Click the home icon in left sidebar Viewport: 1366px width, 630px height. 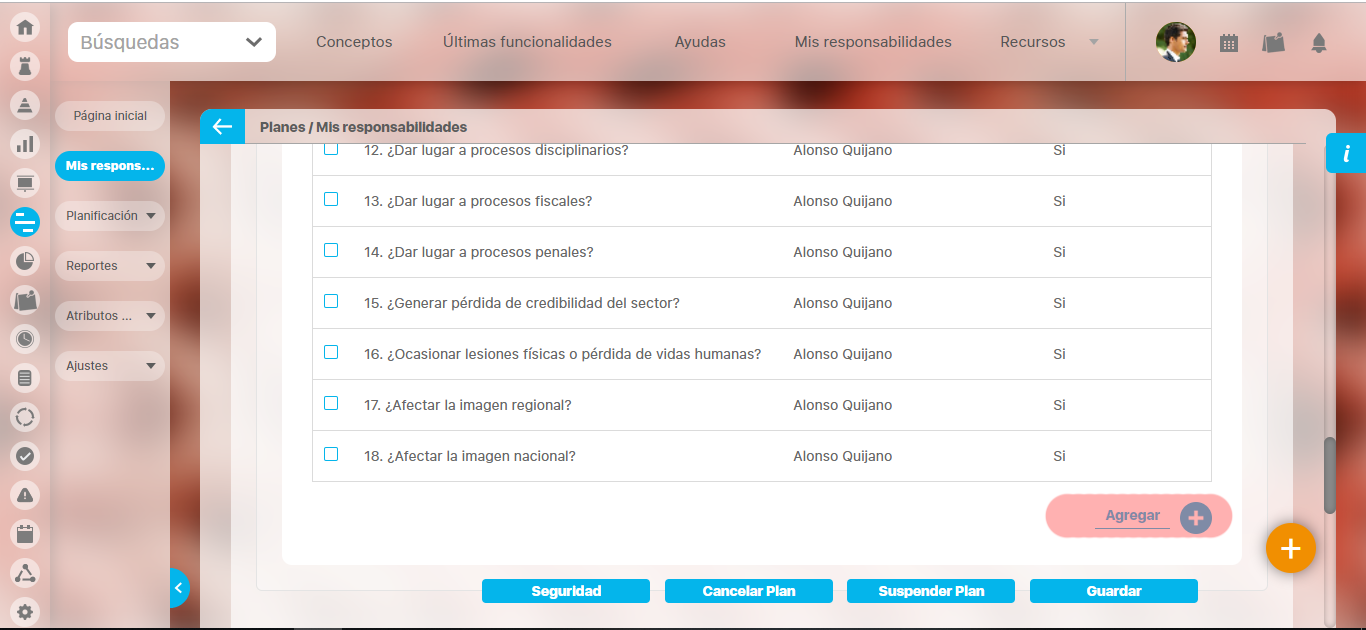point(25,27)
